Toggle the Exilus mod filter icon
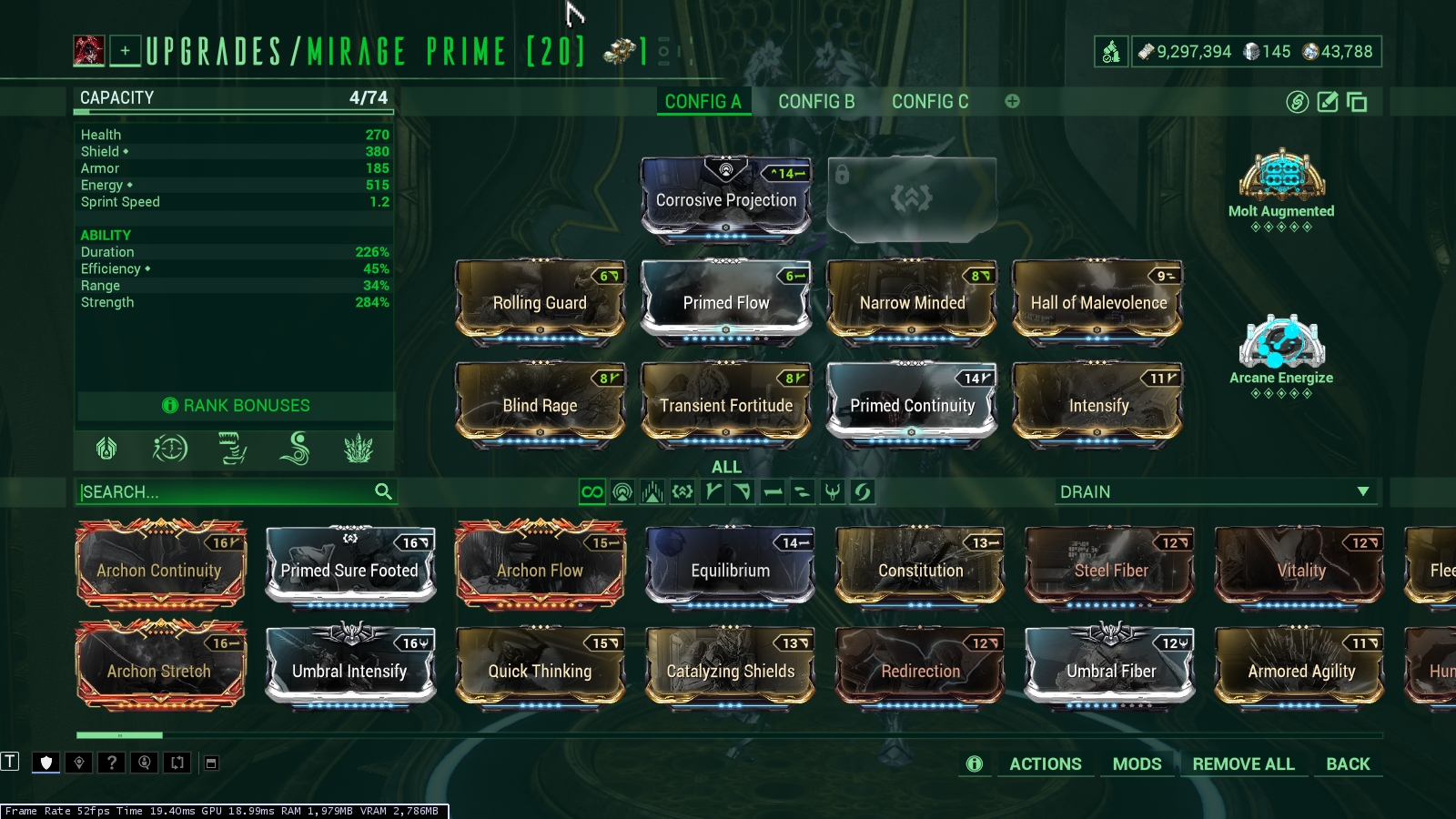Image resolution: width=1456 pixels, height=819 pixels. (x=682, y=492)
